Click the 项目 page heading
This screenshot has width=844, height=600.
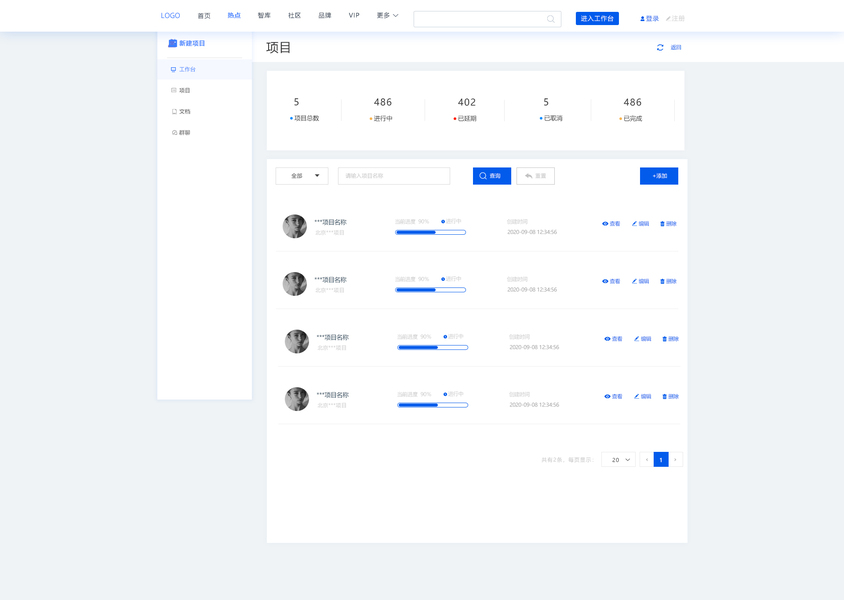[x=278, y=47]
